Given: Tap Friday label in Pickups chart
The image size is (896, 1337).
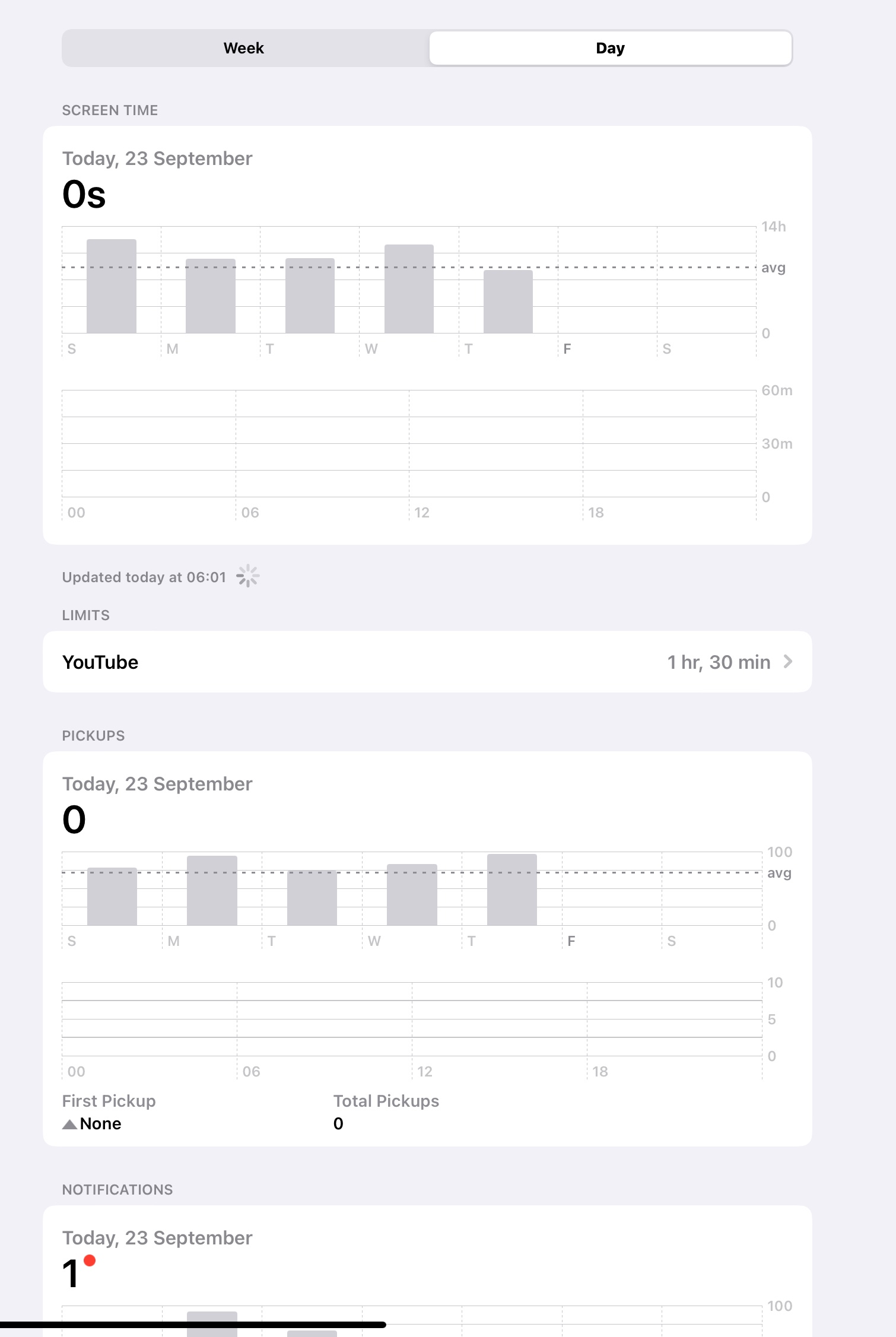Looking at the screenshot, I should pyautogui.click(x=571, y=941).
